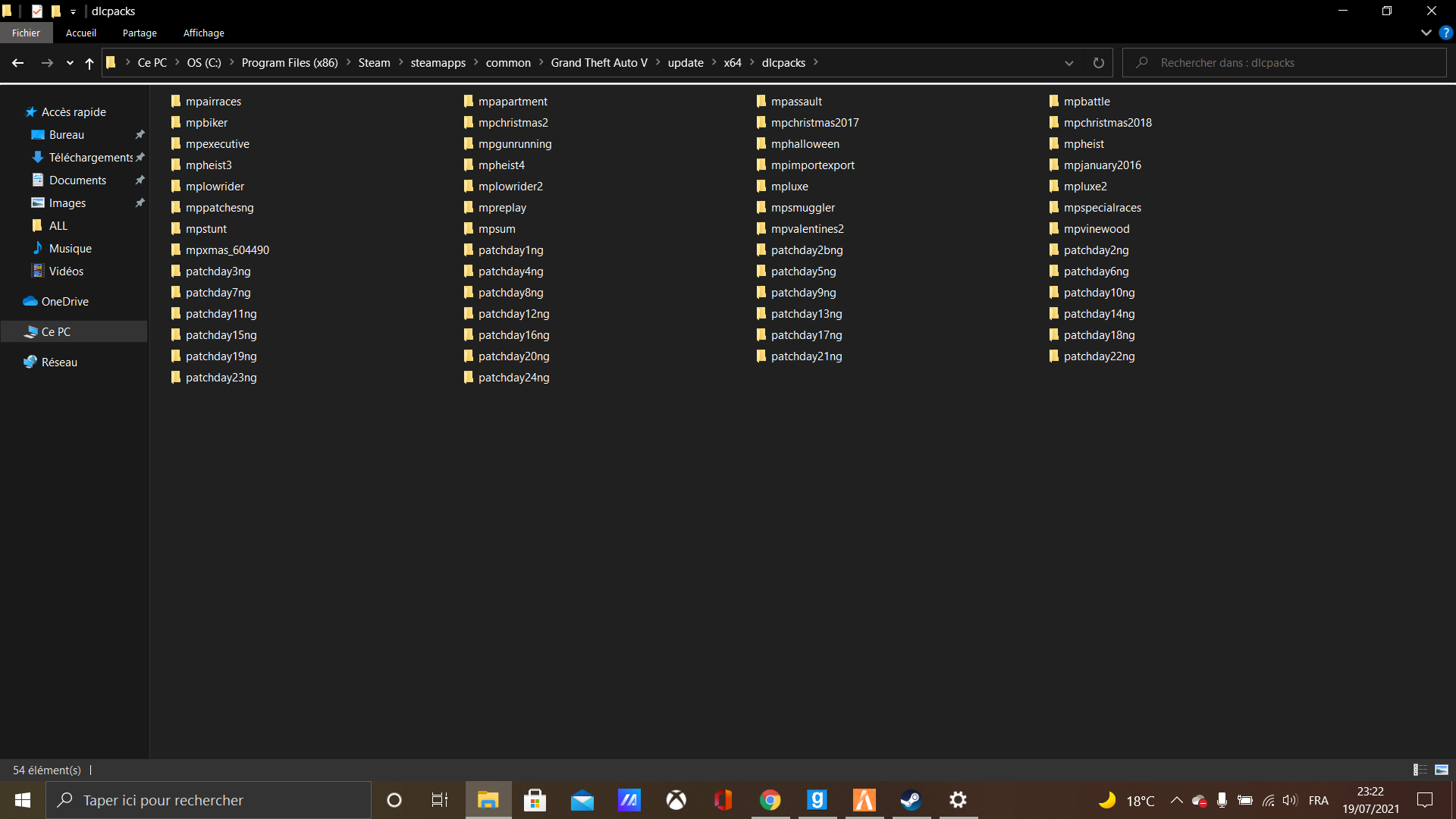The height and width of the screenshot is (819, 1456).
Task: Expand chevron after update breadcrumb
Action: point(714,62)
